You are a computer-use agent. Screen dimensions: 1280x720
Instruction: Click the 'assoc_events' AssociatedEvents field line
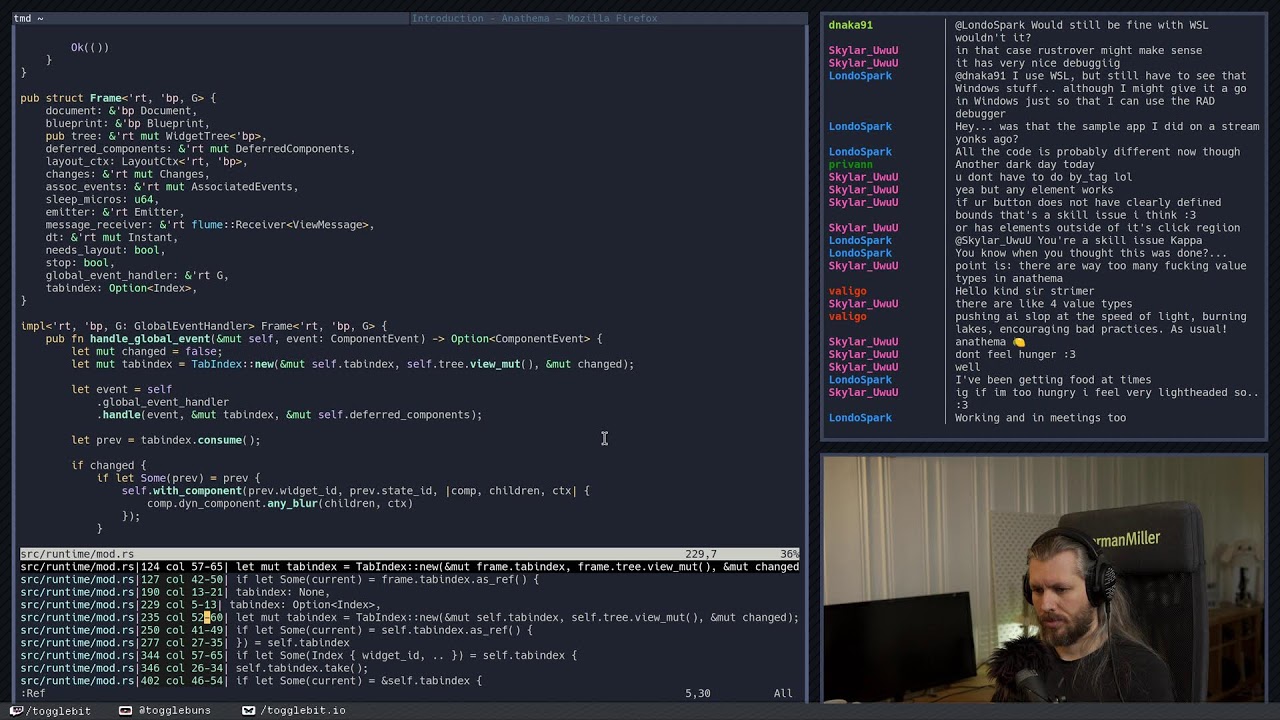pyautogui.click(x=172, y=187)
